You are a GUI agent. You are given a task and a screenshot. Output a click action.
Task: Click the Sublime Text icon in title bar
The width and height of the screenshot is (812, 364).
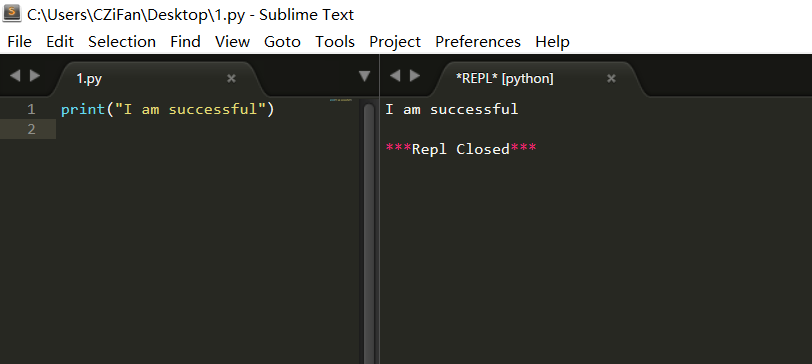point(12,13)
